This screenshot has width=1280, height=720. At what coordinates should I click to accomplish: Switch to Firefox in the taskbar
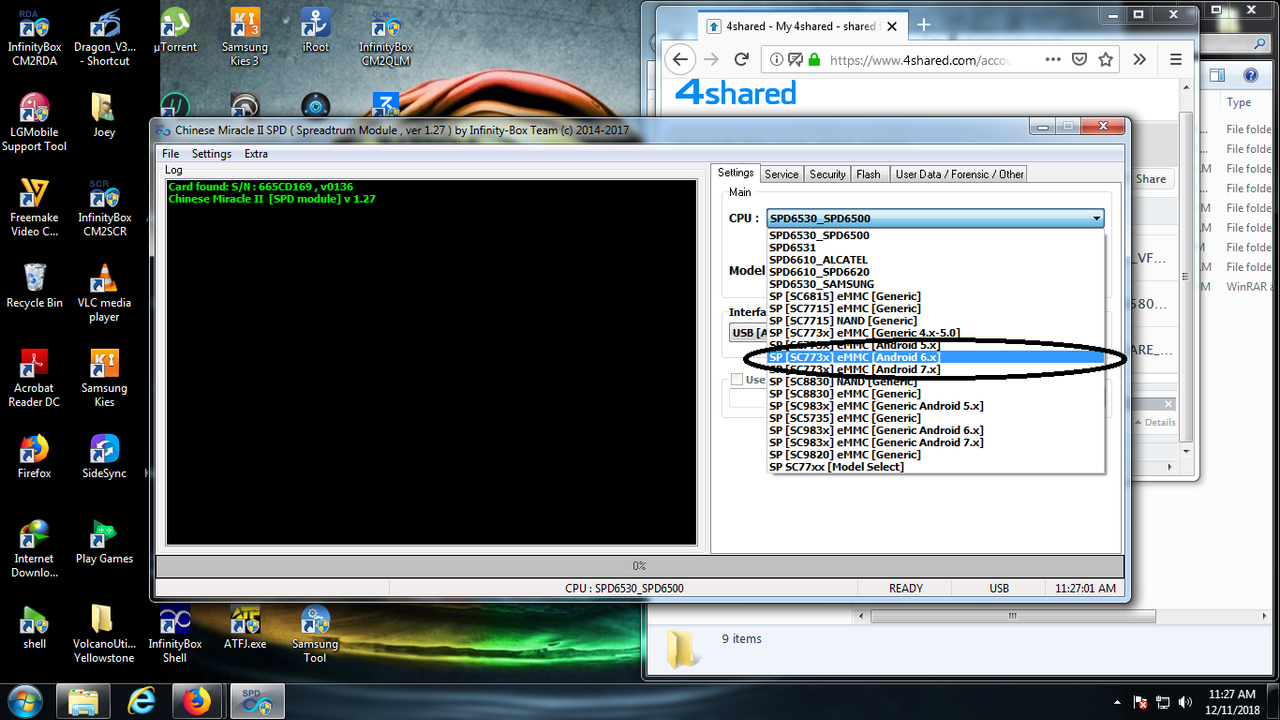(198, 702)
